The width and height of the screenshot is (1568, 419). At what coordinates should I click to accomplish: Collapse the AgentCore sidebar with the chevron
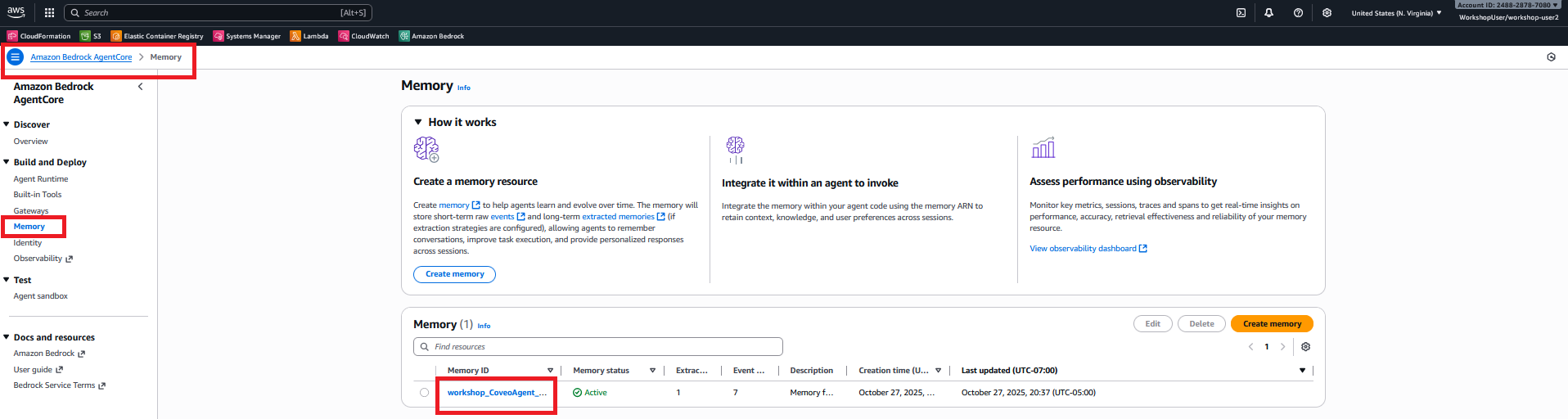click(x=140, y=87)
